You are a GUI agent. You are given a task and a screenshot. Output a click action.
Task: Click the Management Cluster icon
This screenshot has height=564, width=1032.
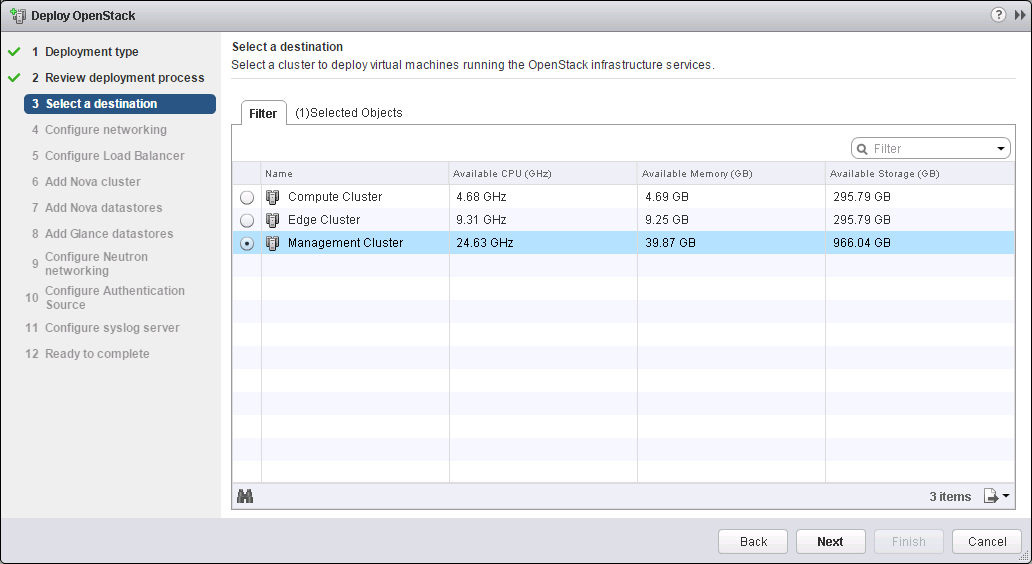pos(273,243)
